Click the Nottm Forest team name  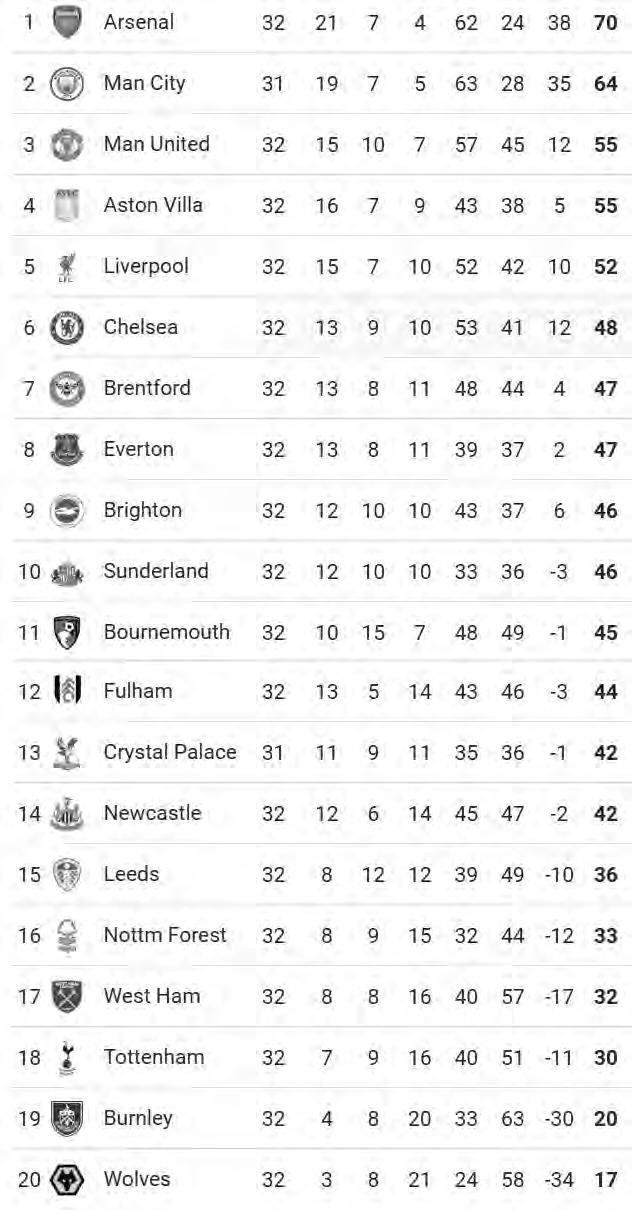pyautogui.click(x=165, y=935)
